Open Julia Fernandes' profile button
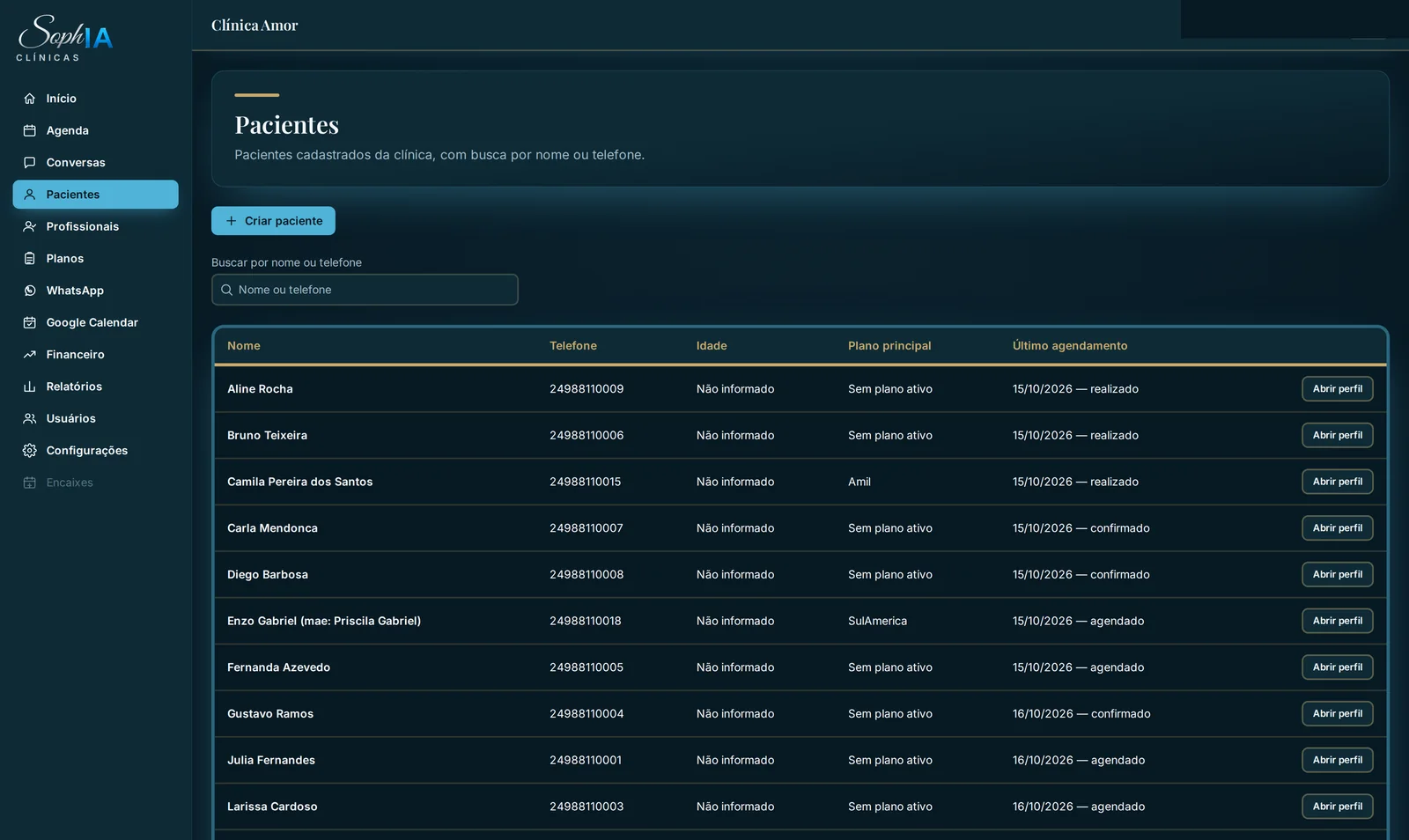 pyautogui.click(x=1337, y=760)
